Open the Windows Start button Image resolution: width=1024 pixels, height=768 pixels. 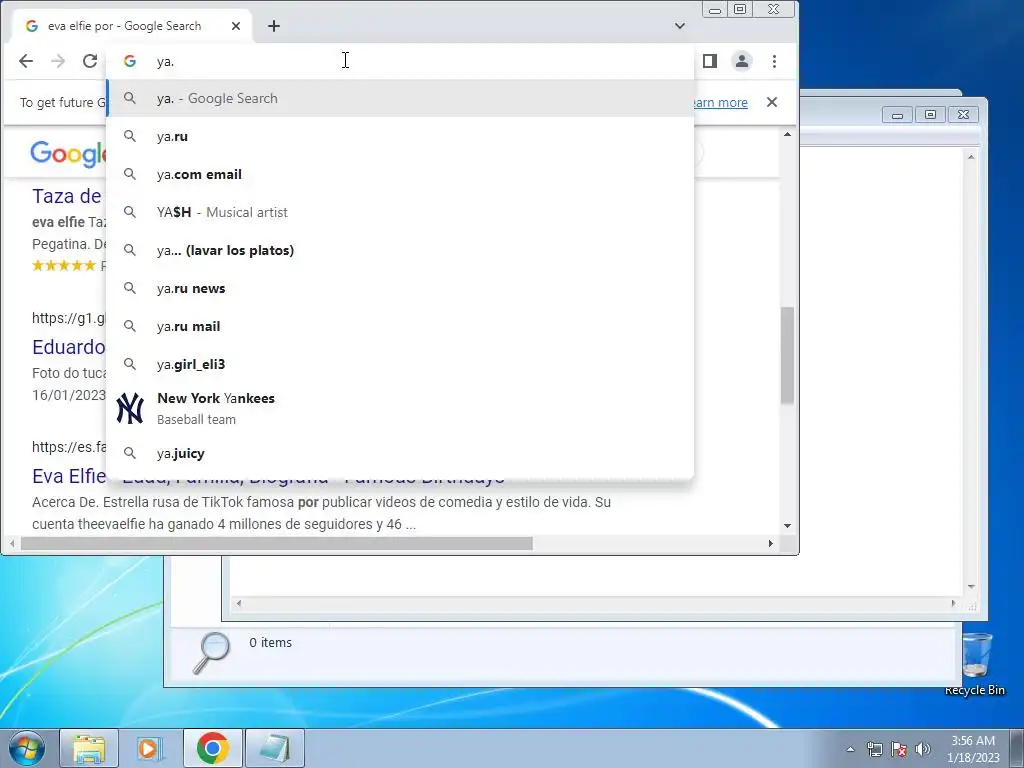tap(26, 748)
